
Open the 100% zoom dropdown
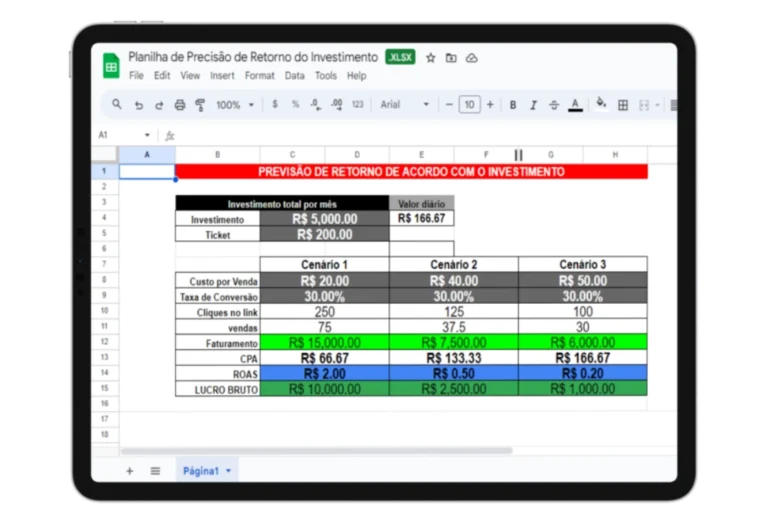[235, 105]
